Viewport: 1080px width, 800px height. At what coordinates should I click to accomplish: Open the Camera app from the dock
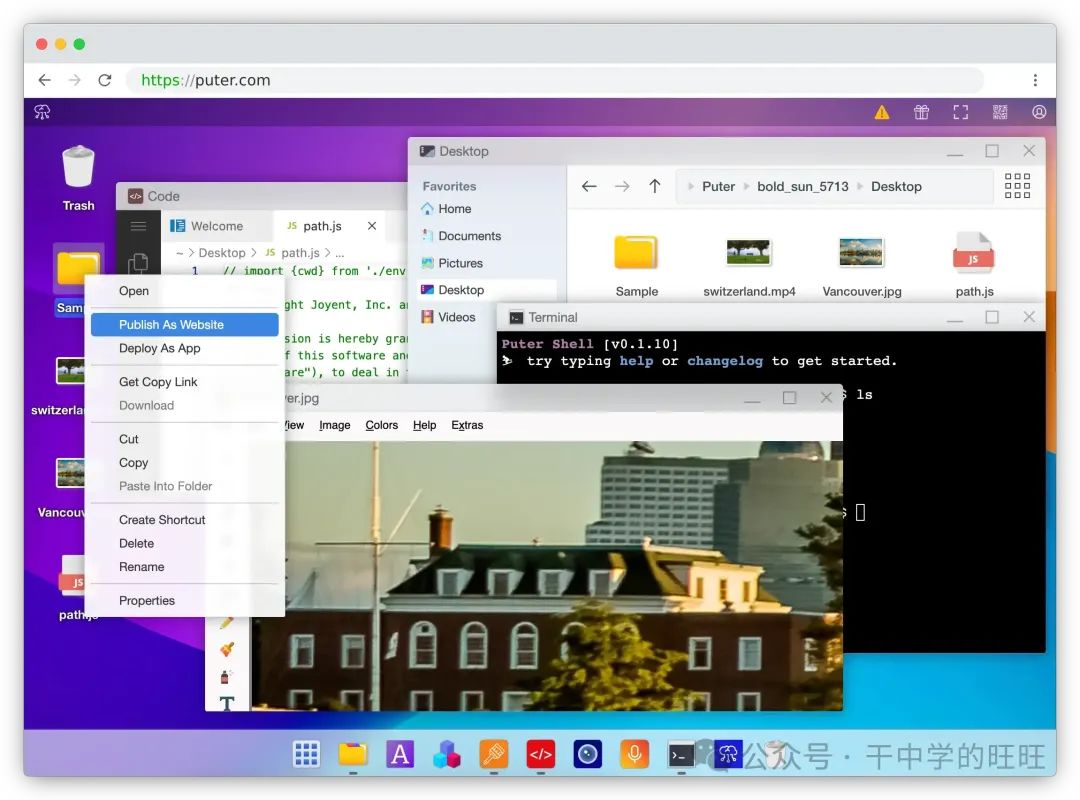tap(587, 754)
